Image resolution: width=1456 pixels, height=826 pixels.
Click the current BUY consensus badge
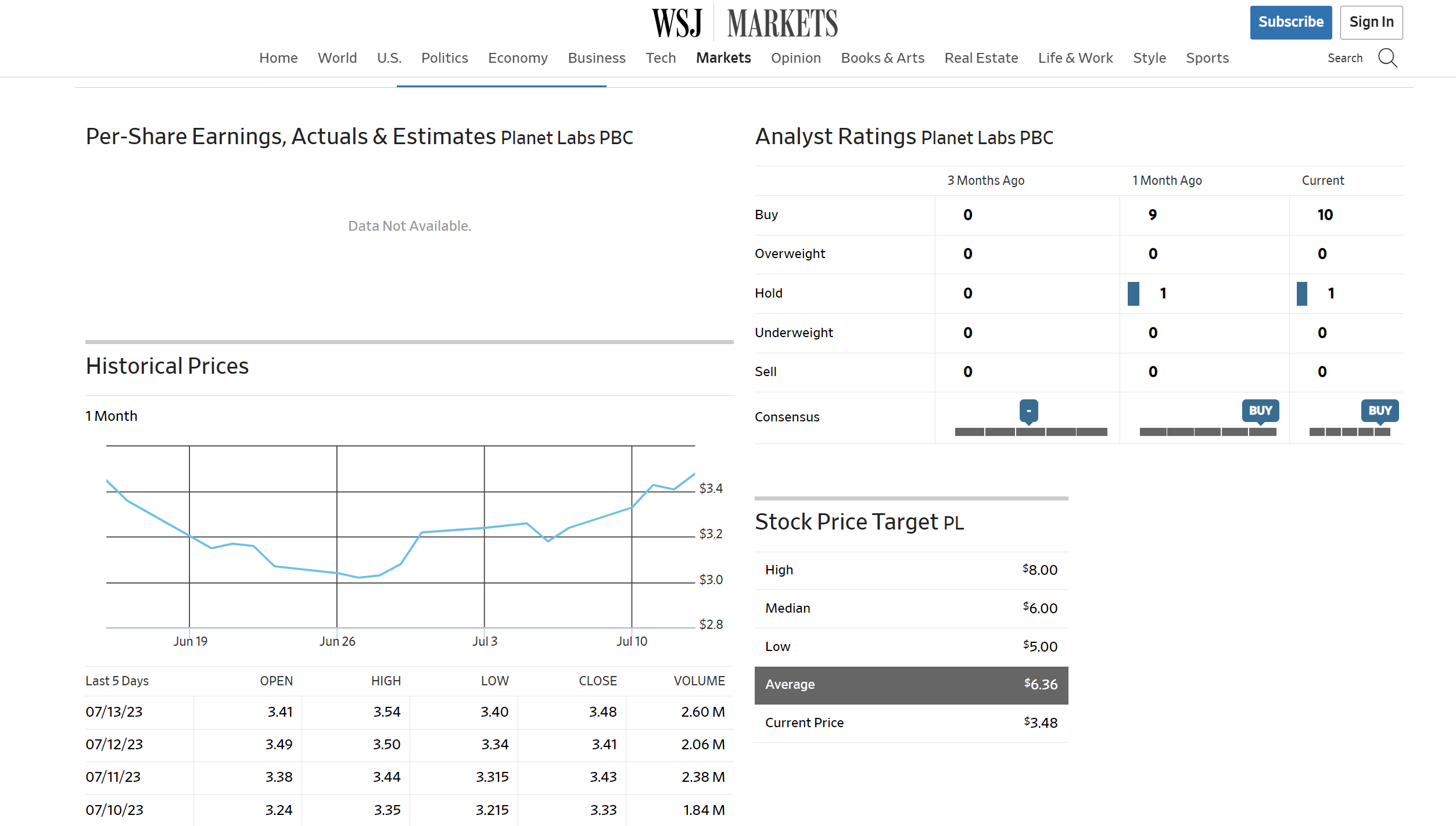1379,410
